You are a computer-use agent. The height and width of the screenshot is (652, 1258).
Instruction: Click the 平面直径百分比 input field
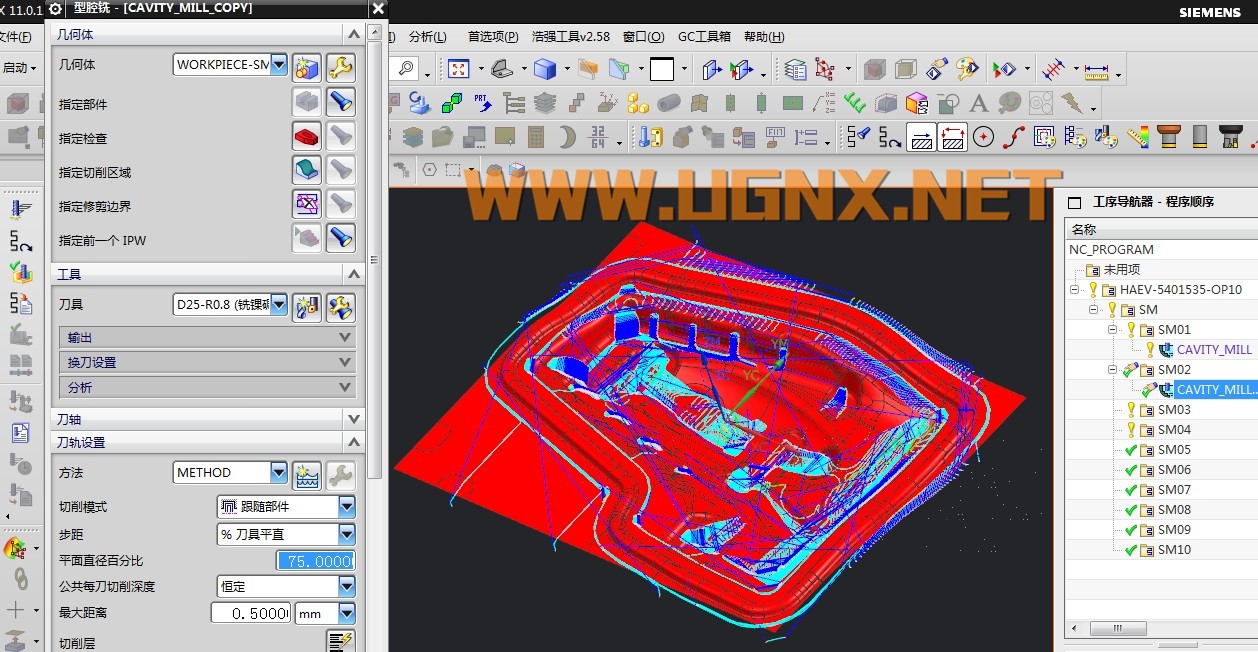tap(315, 561)
